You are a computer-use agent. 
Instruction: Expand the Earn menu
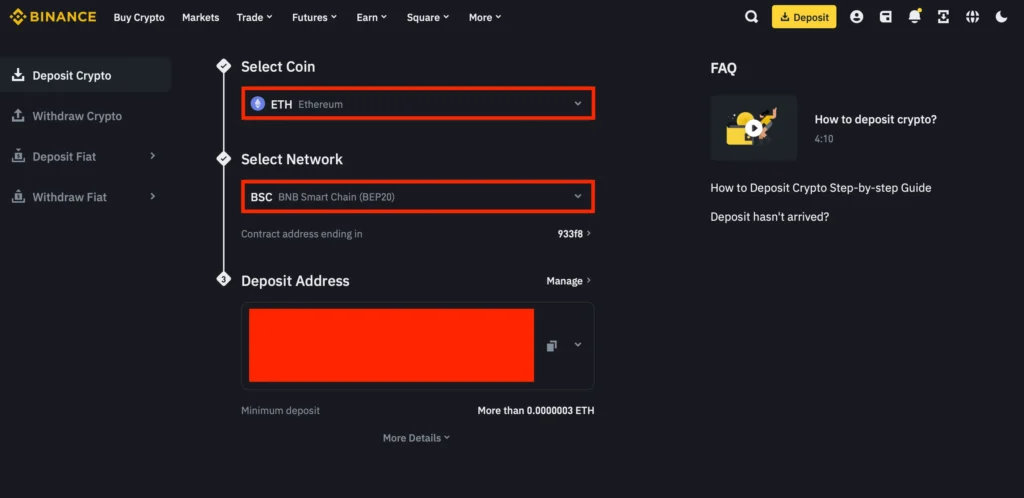coord(372,18)
